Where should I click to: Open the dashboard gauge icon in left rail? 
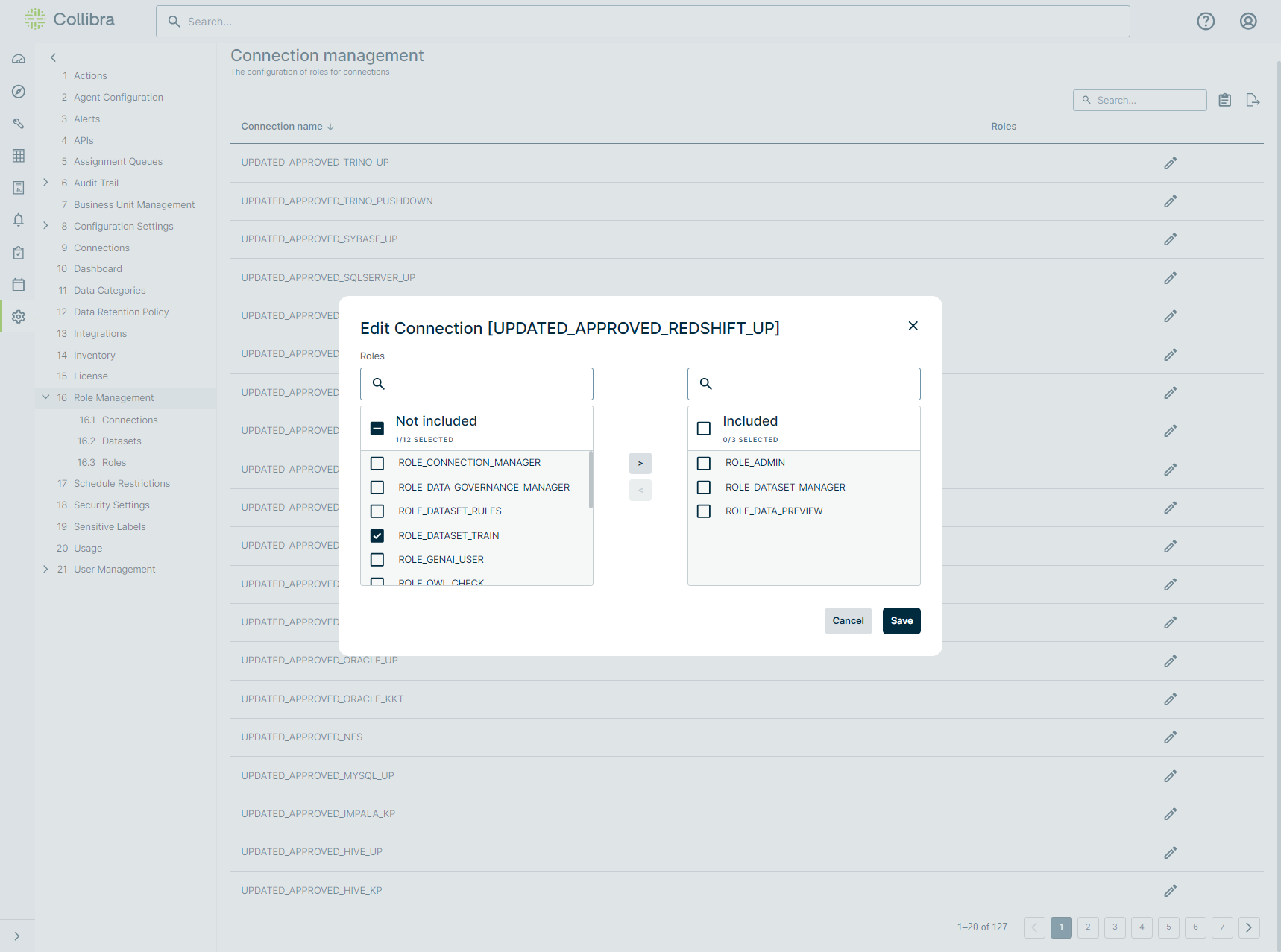(19, 59)
